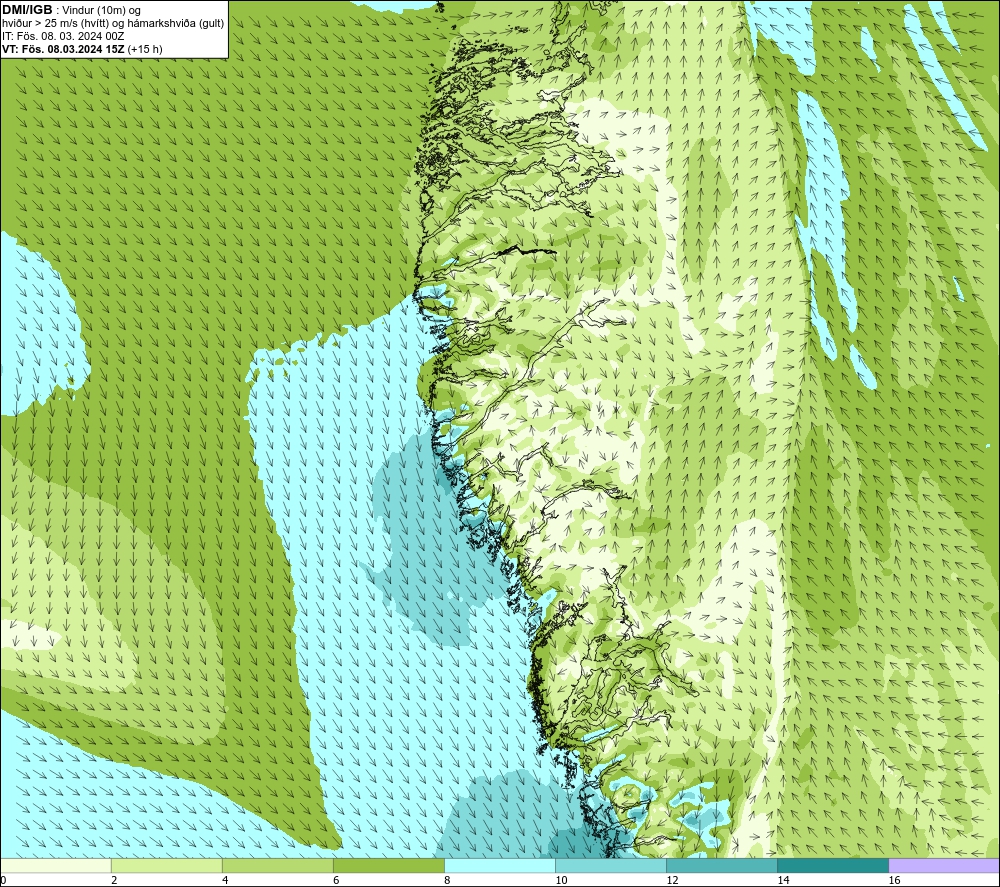
Task: Click the "Vindur (10m) og" label
Action: (x=101, y=11)
